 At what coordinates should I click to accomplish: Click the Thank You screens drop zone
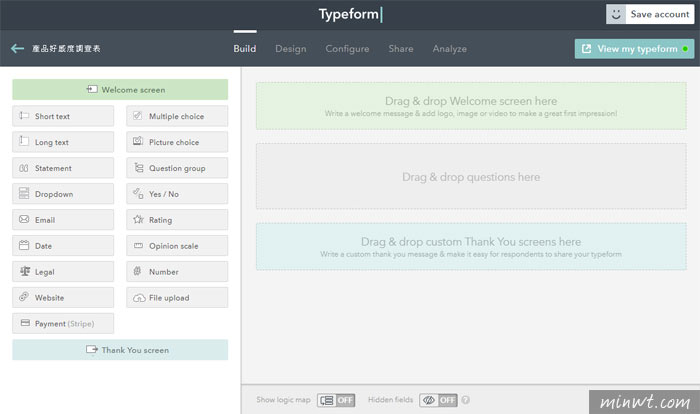point(471,247)
